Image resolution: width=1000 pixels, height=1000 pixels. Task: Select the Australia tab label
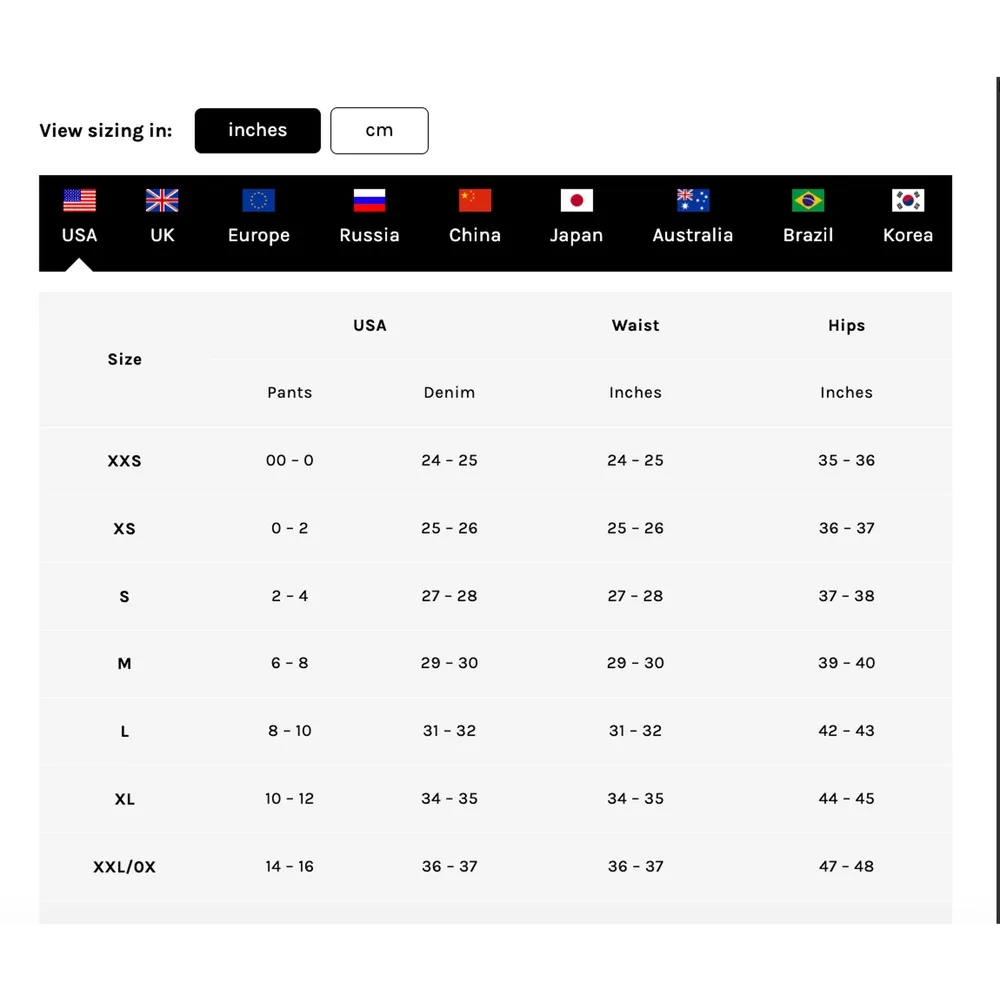click(x=692, y=236)
